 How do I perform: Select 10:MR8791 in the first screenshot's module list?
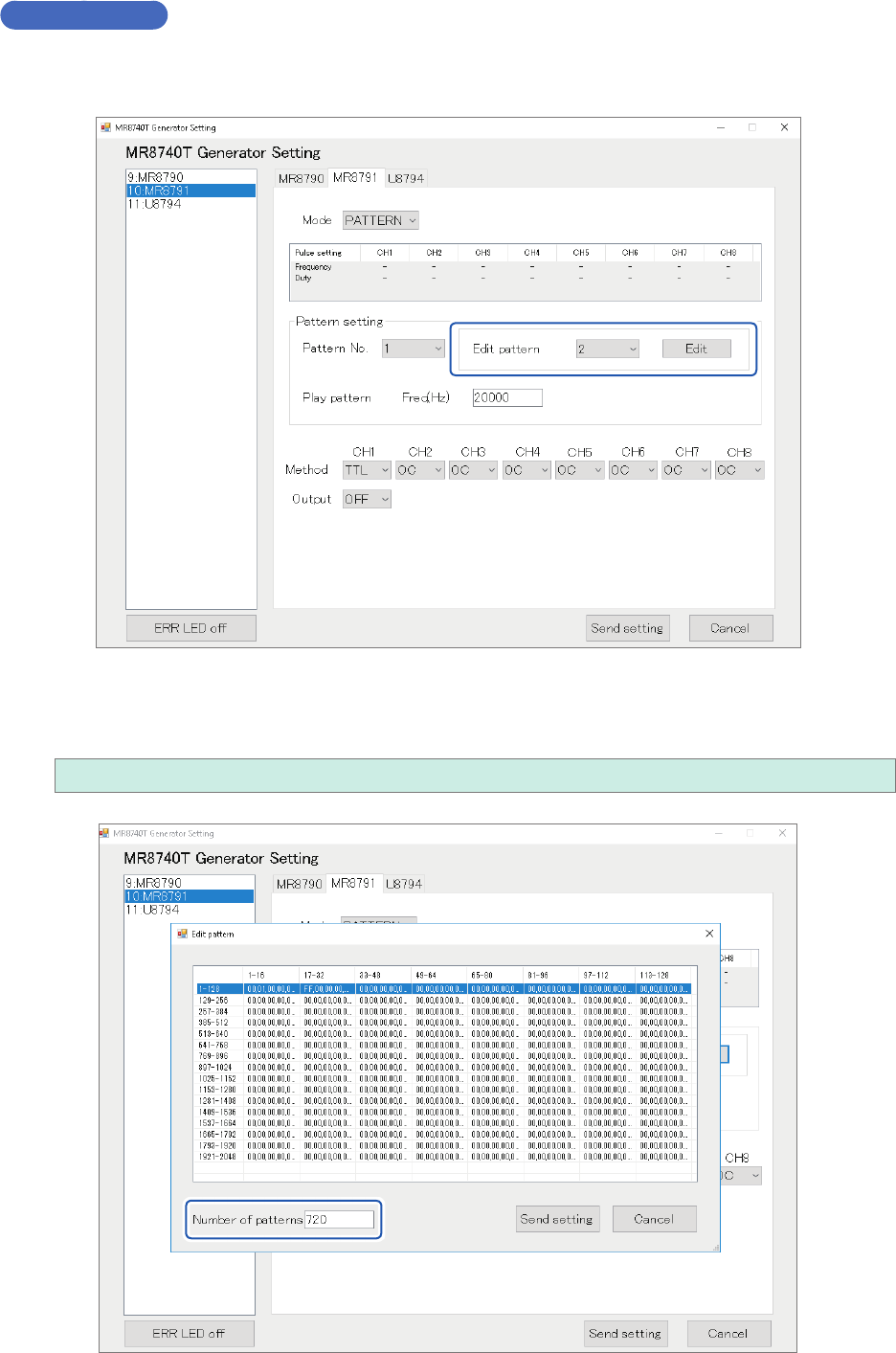pos(191,191)
